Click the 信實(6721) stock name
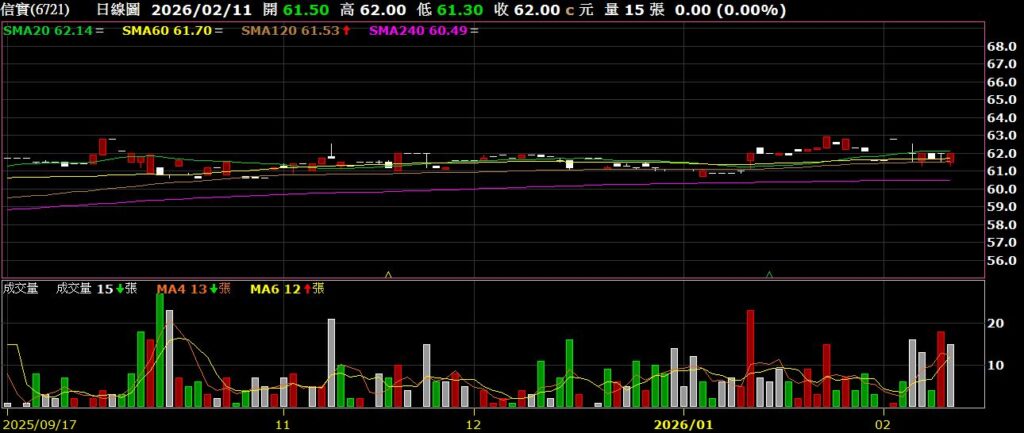The width and height of the screenshot is (1024, 433). 36,9
